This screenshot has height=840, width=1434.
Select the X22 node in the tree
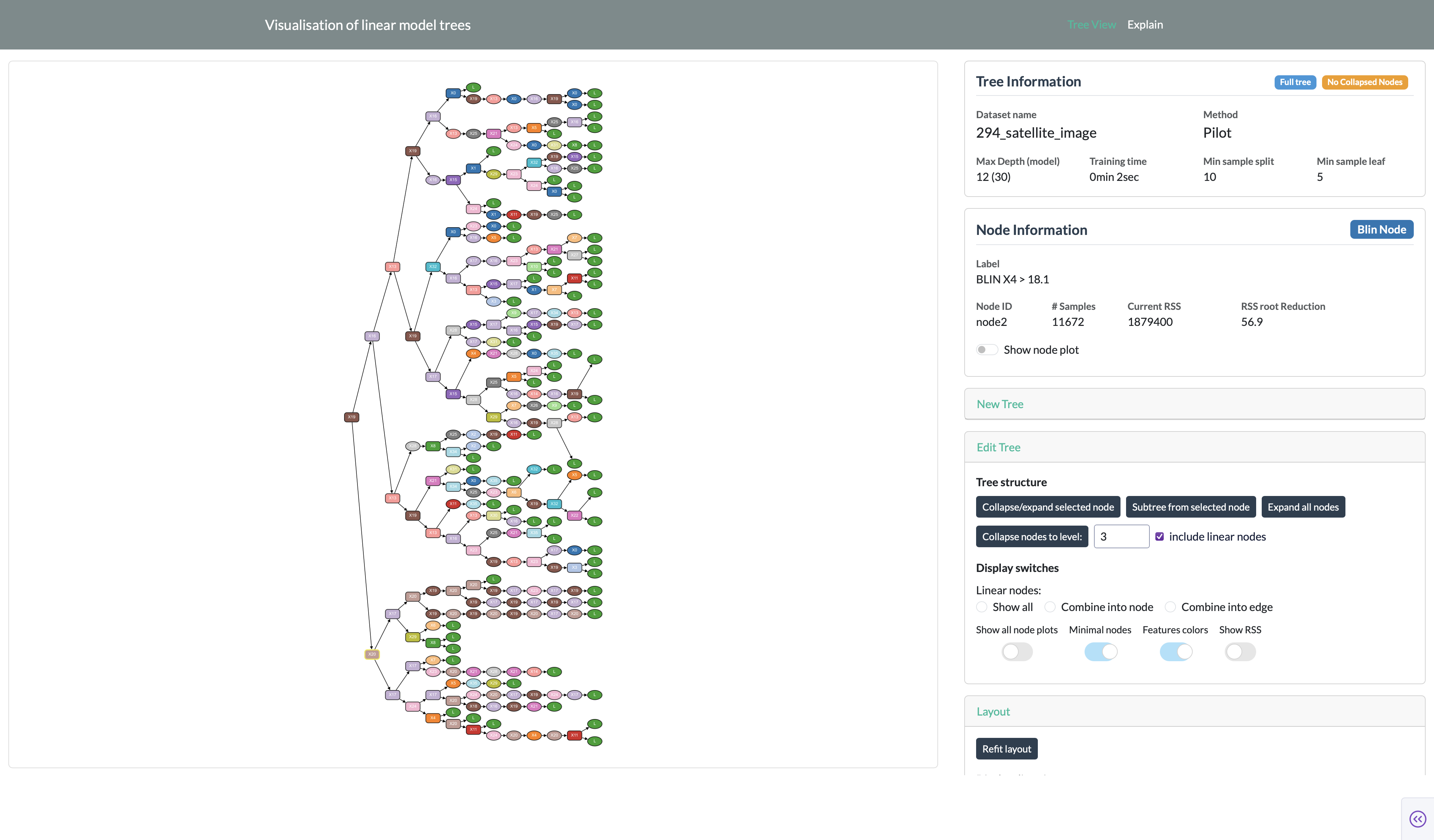pyautogui.click(x=574, y=515)
